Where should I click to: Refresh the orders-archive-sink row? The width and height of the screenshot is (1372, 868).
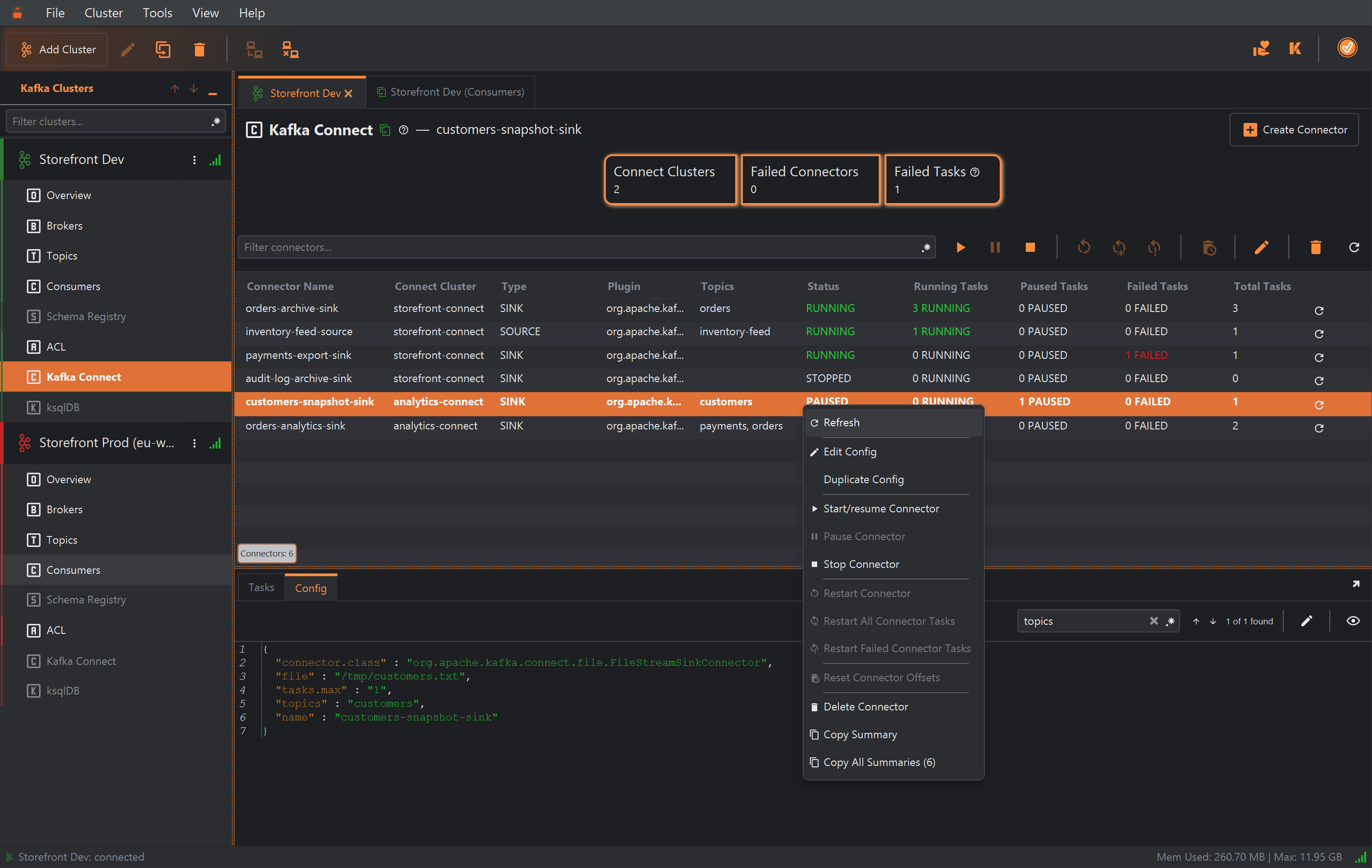click(1318, 311)
